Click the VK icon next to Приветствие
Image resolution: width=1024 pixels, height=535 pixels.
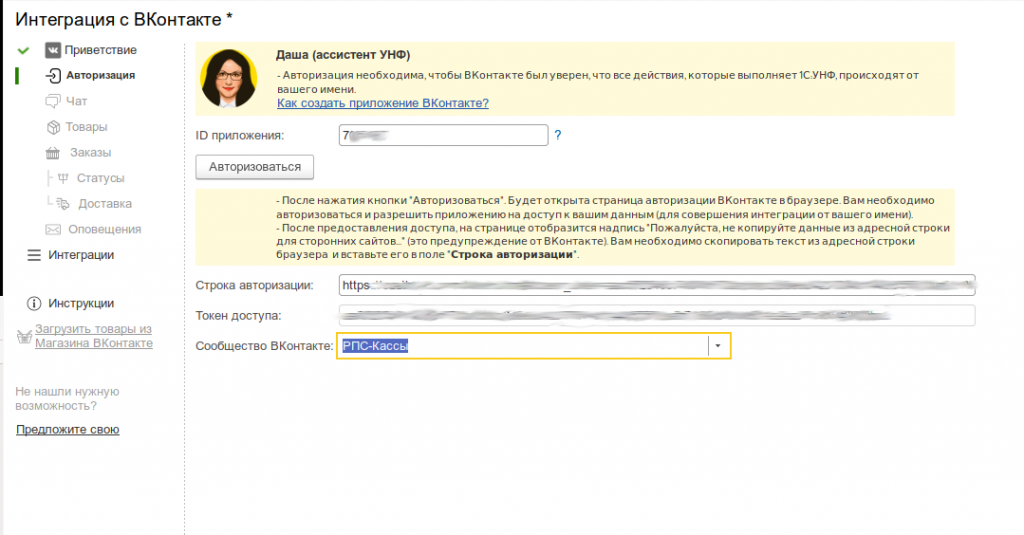[x=53, y=50]
